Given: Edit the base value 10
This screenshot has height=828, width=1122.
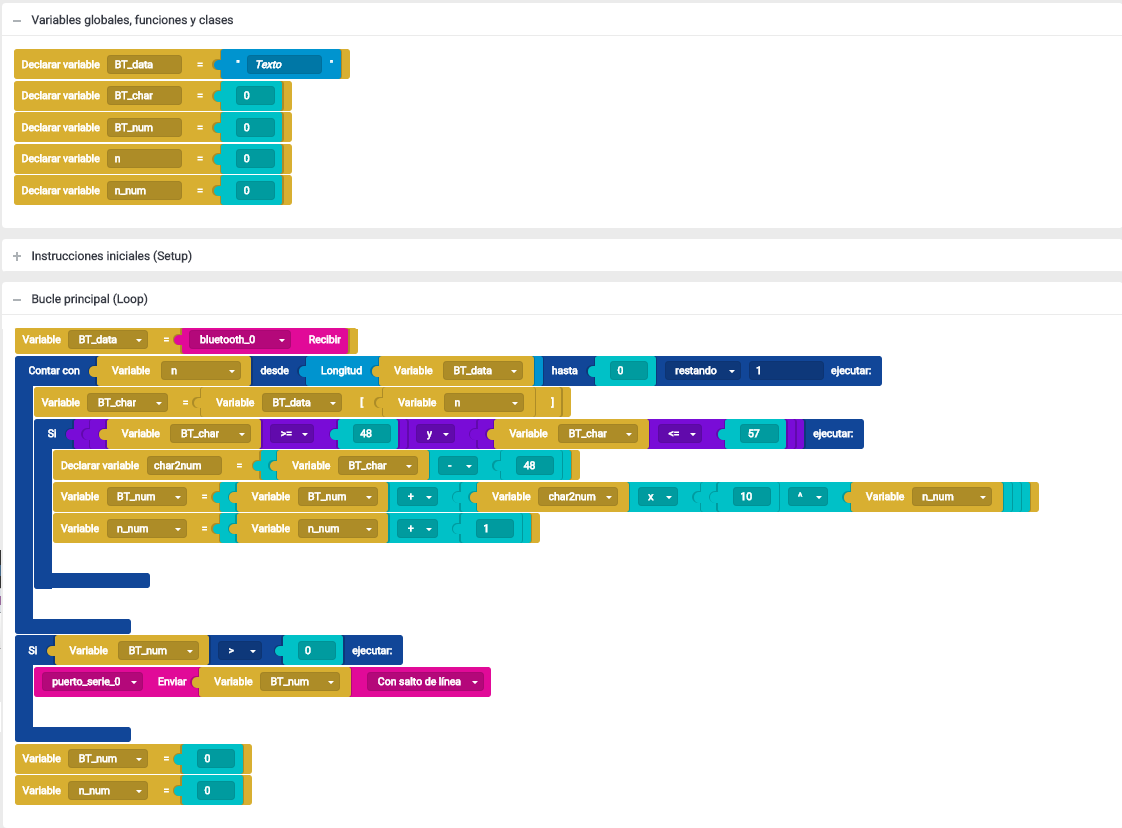Looking at the screenshot, I should [752, 497].
